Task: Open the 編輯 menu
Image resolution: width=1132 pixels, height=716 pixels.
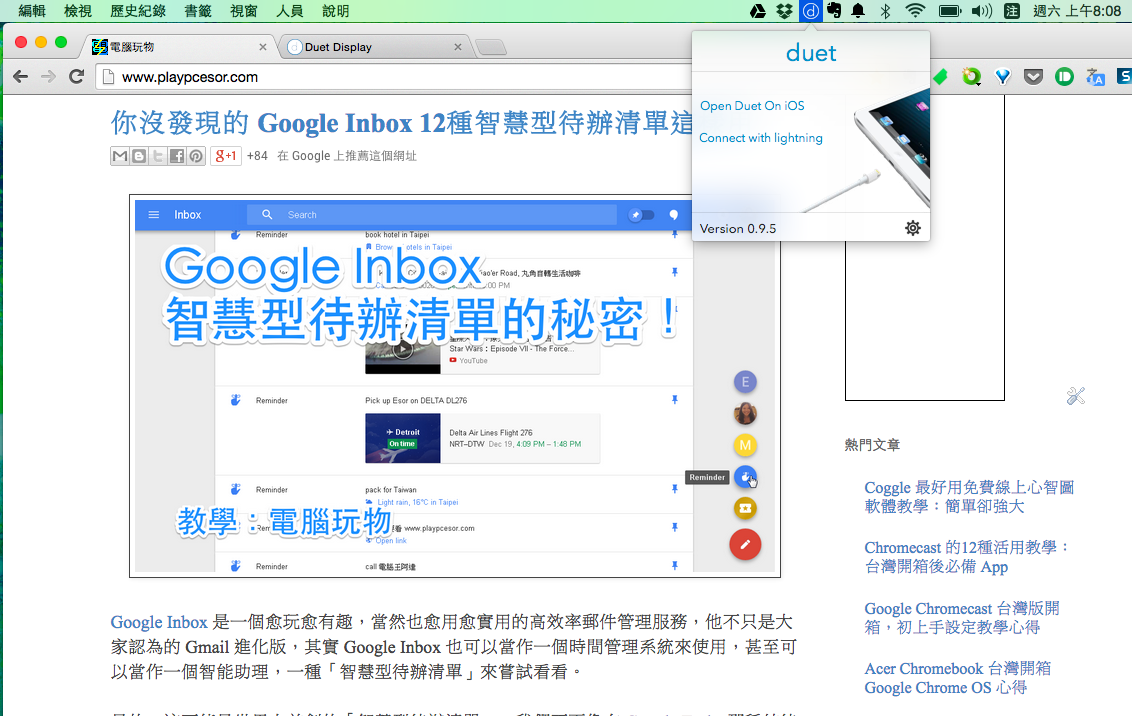Action: point(32,11)
